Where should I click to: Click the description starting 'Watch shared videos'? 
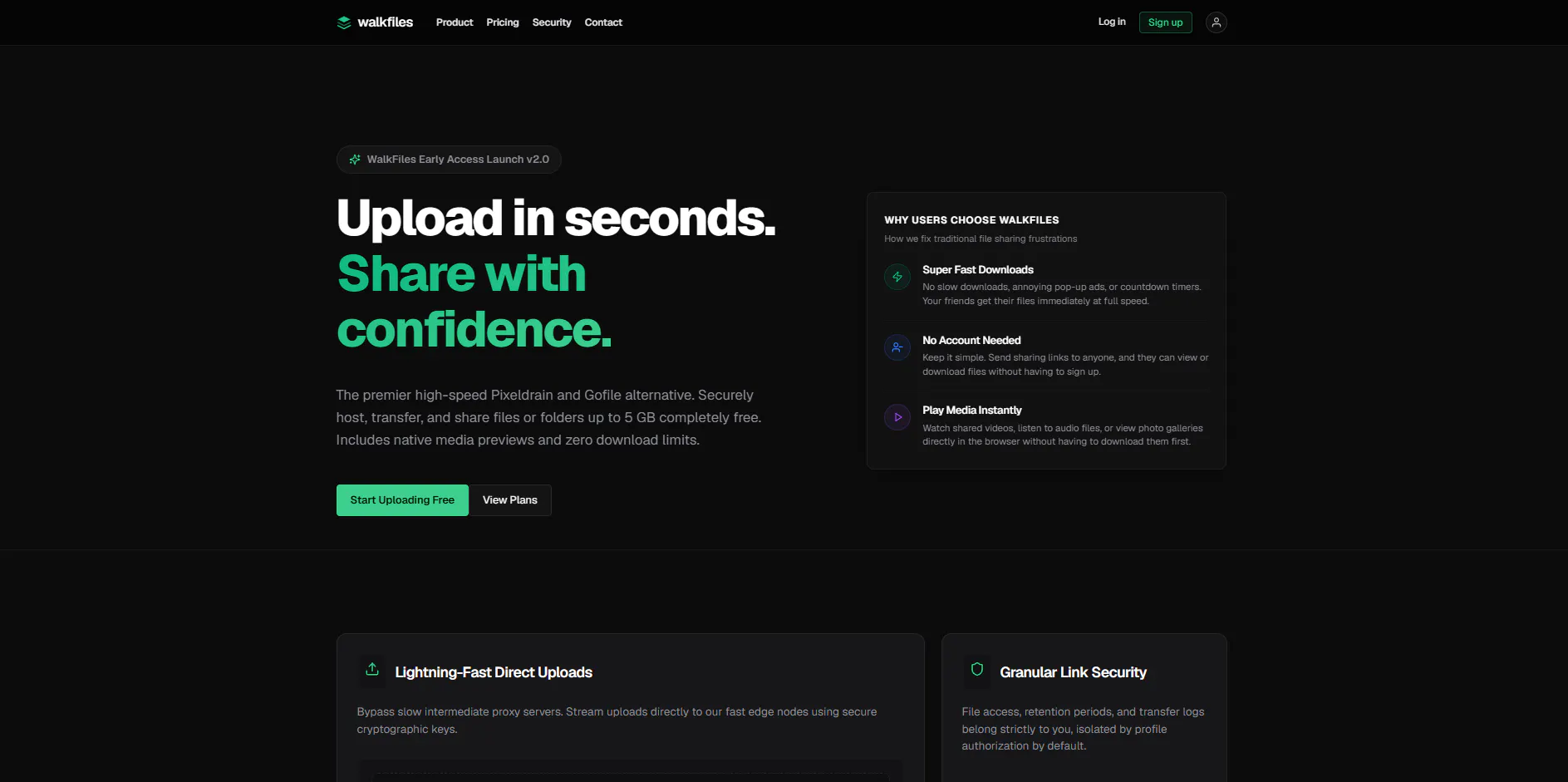[1063, 435]
